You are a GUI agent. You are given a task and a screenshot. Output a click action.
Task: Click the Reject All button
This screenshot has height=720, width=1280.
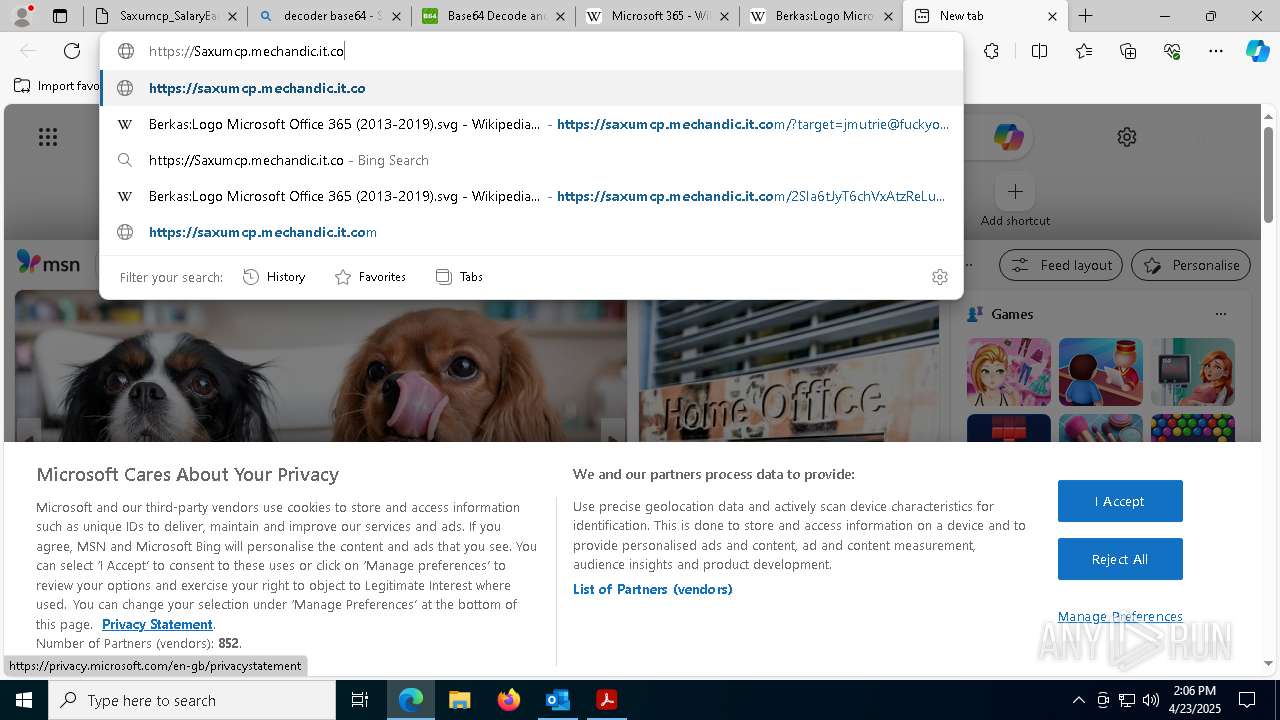click(x=1120, y=559)
